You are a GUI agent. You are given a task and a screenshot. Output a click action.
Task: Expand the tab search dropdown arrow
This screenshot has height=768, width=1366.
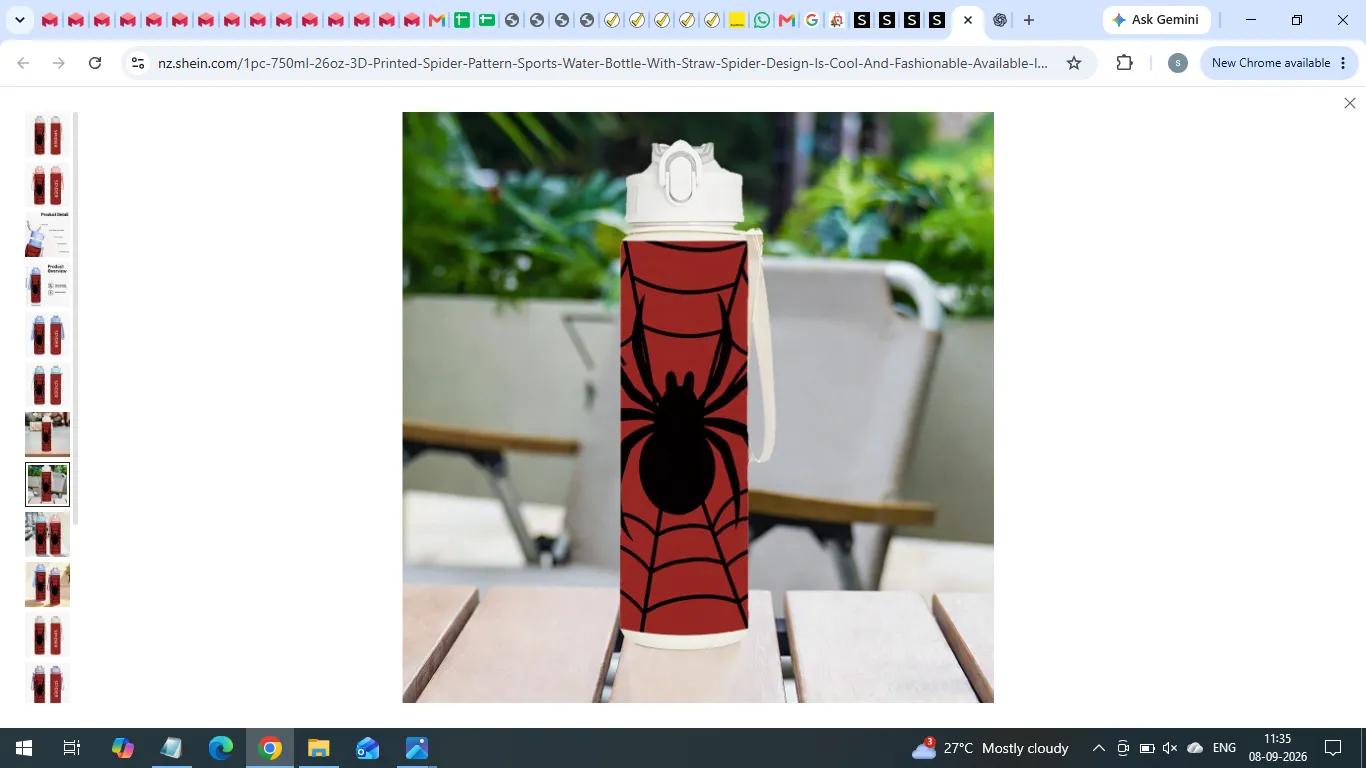pos(19,20)
